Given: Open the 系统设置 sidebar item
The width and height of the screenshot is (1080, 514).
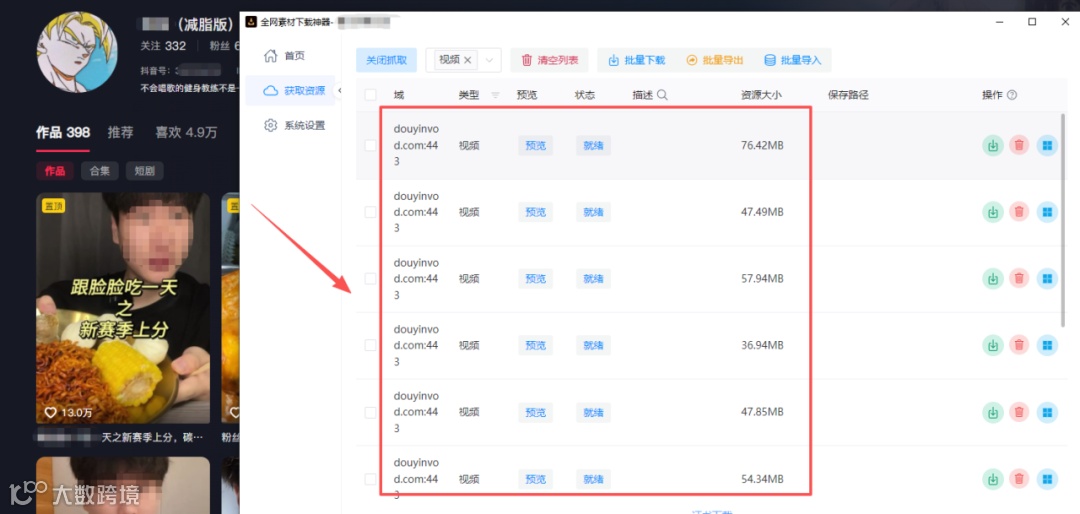Looking at the screenshot, I should (x=290, y=125).
